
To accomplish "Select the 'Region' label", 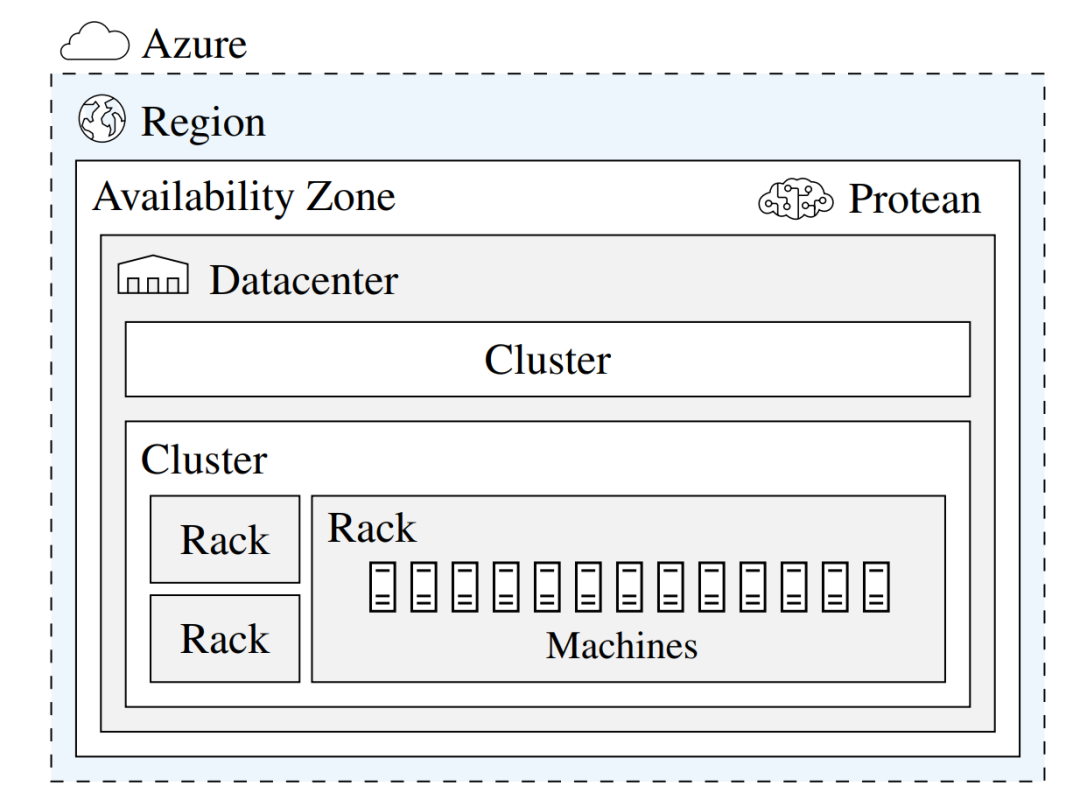I will [x=203, y=123].
